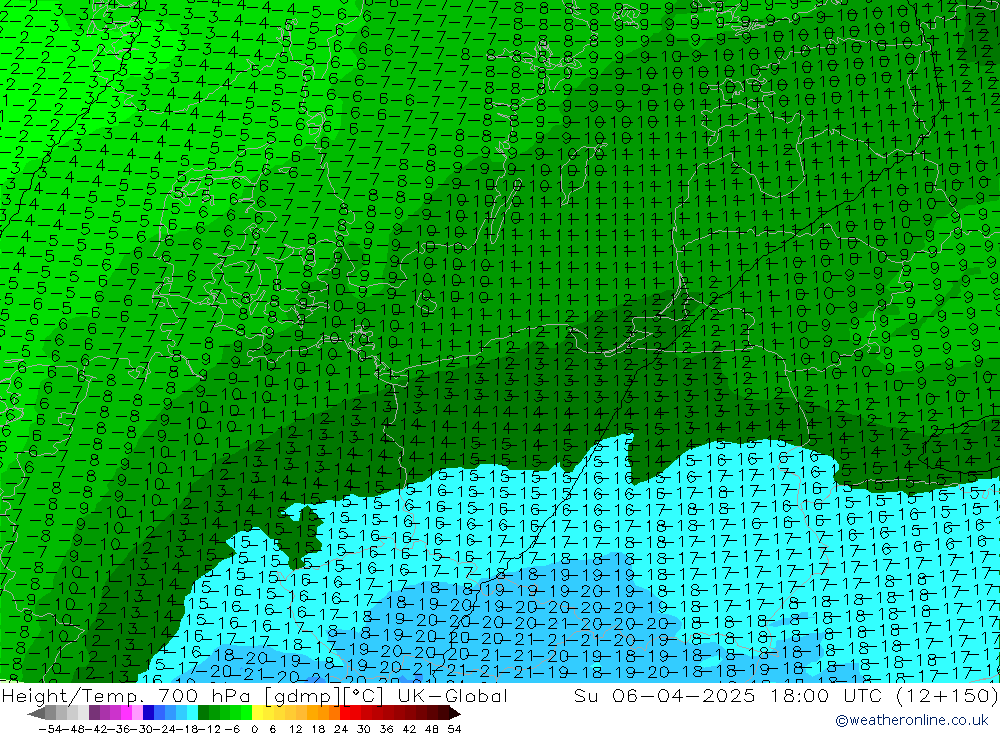Click the '18:00 UTC' time label
This screenshot has width=1000, height=733.
[x=826, y=696]
